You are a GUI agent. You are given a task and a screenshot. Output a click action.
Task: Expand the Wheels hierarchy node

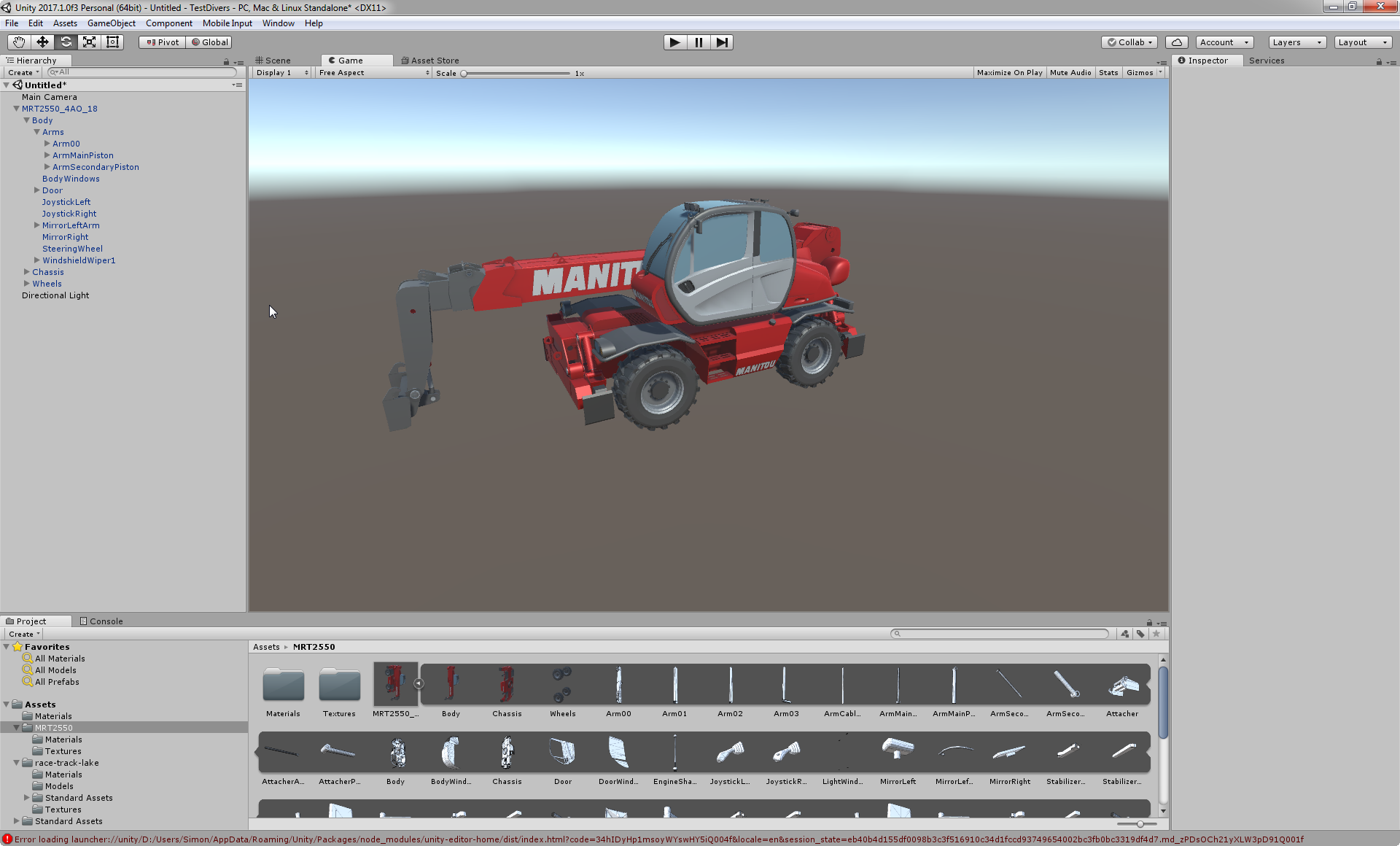[x=27, y=284]
